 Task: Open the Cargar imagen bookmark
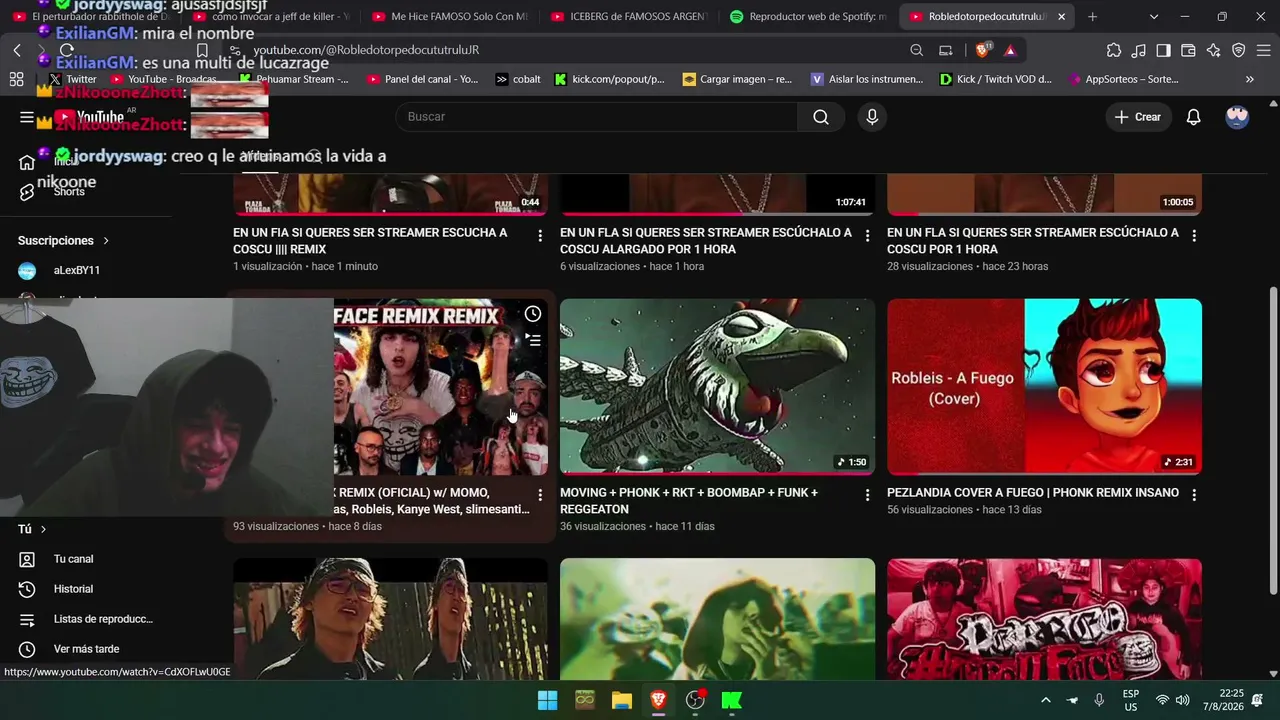click(x=737, y=79)
